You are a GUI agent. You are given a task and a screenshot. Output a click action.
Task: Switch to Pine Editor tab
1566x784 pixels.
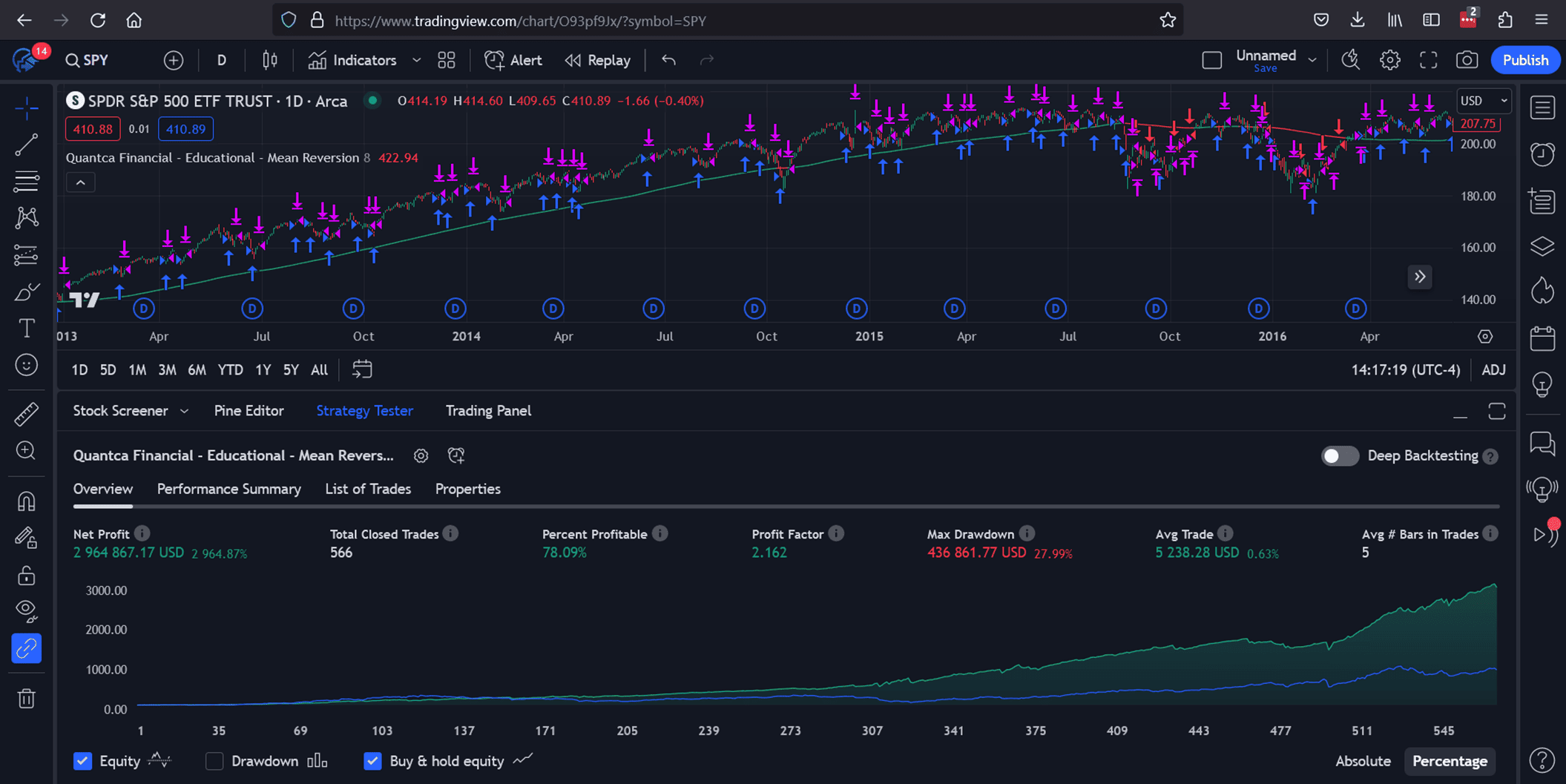(249, 411)
